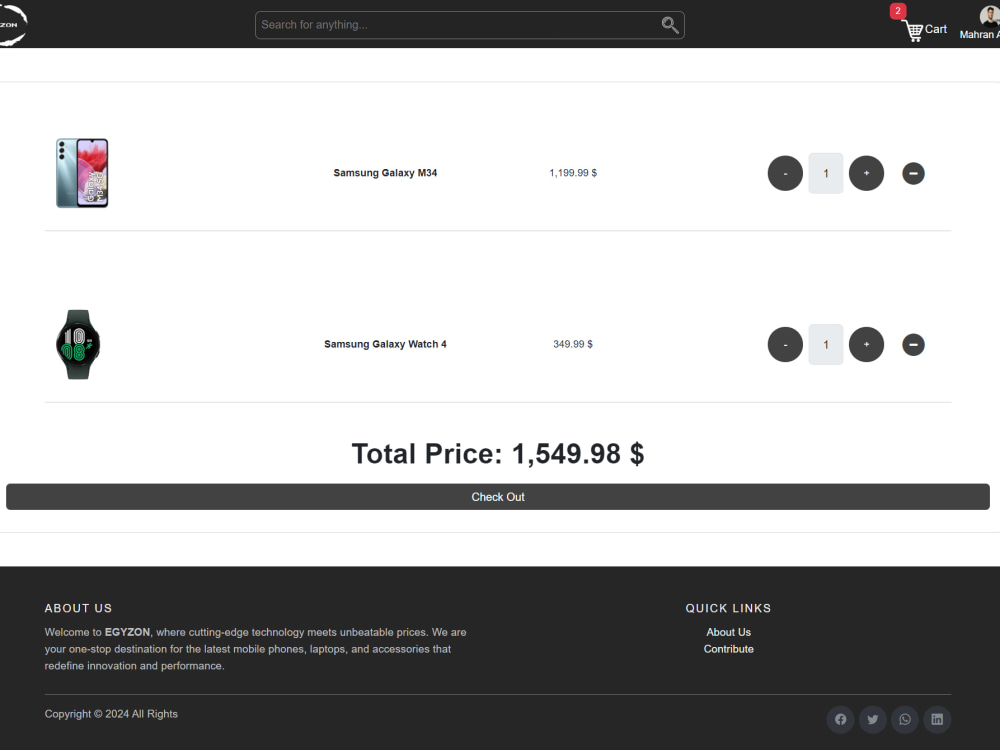Click the Samsung Galaxy M34 product name
This screenshot has width=1000, height=750.
(x=385, y=173)
